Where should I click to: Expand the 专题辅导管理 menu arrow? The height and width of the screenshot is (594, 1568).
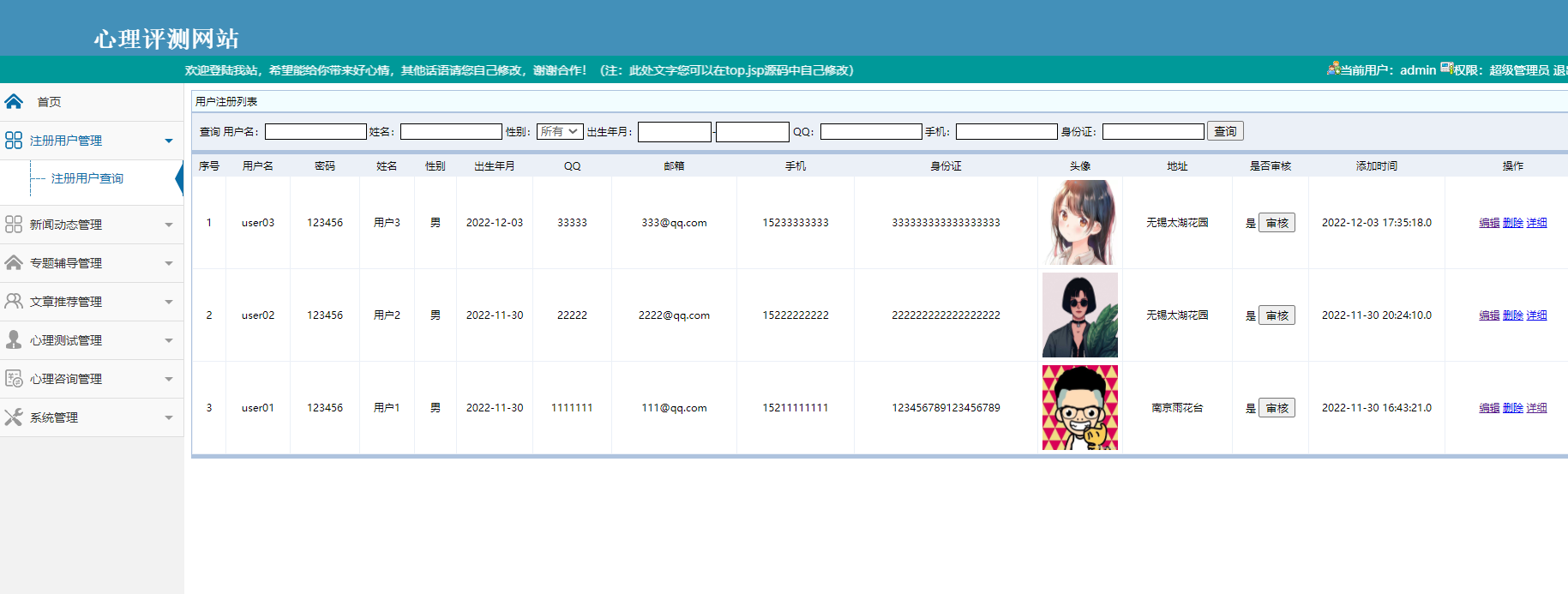coord(169,263)
